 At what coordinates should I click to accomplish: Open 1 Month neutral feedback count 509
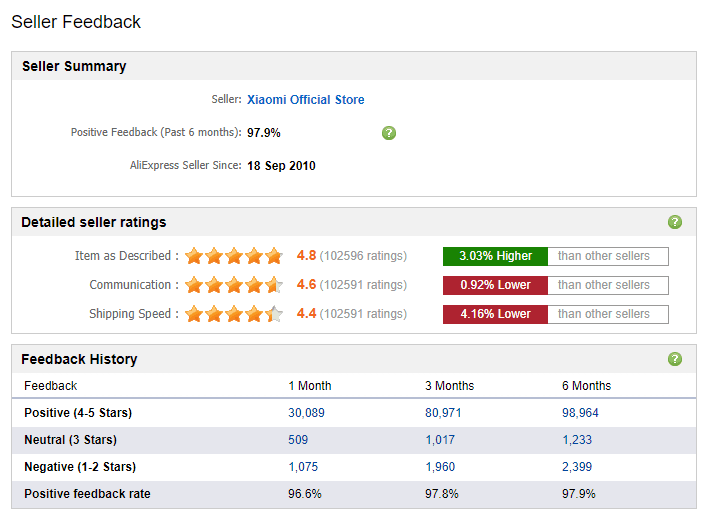pyautogui.click(x=298, y=440)
